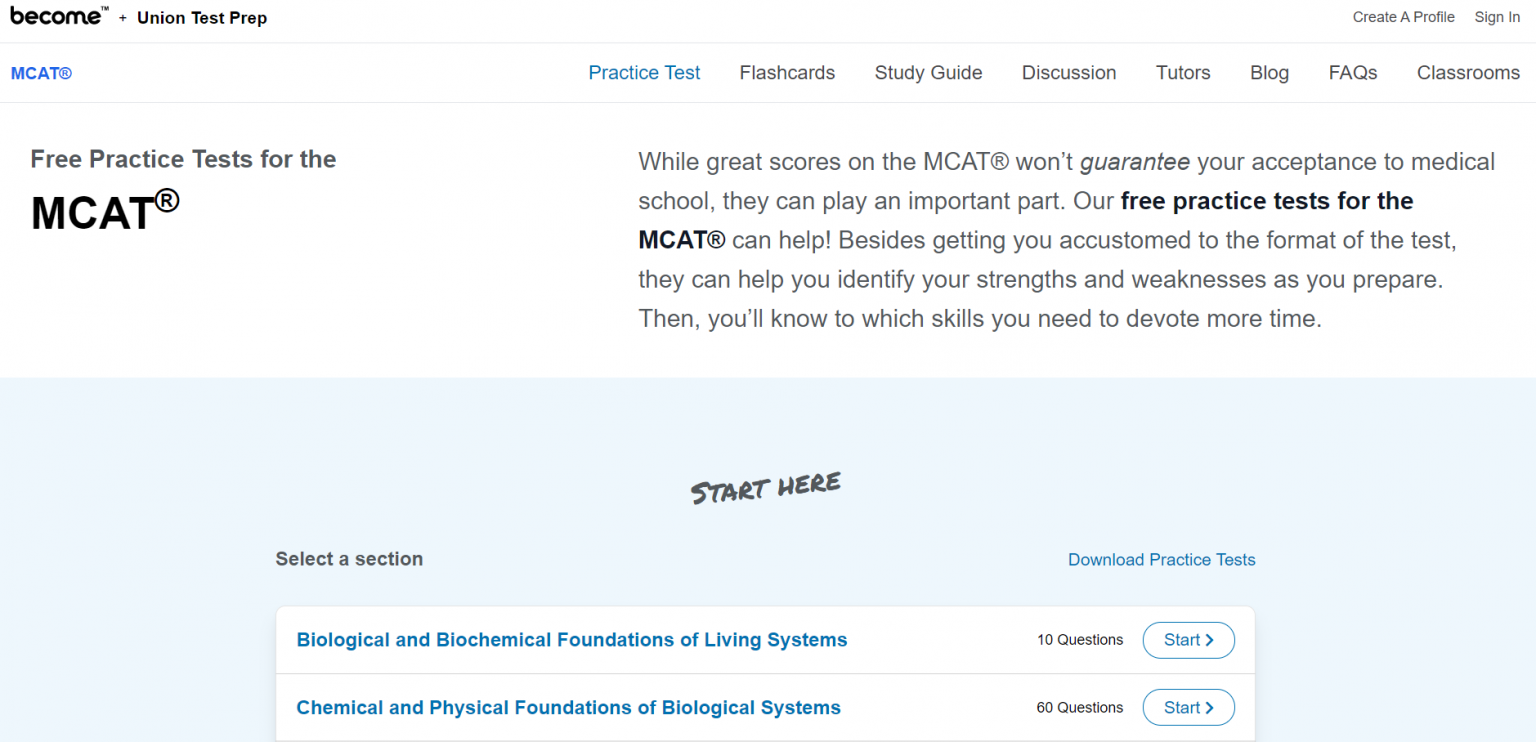Open the Blog page
The height and width of the screenshot is (742, 1536).
(x=1269, y=72)
